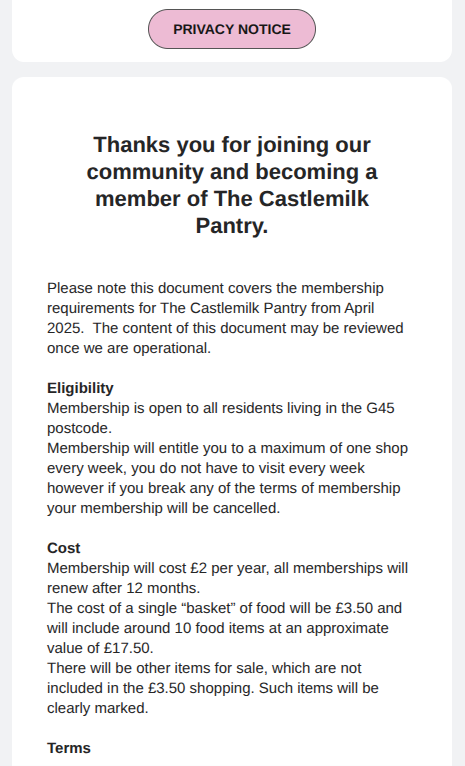Open the PRIVACY NOTICE button
465x766 pixels.
click(232, 29)
